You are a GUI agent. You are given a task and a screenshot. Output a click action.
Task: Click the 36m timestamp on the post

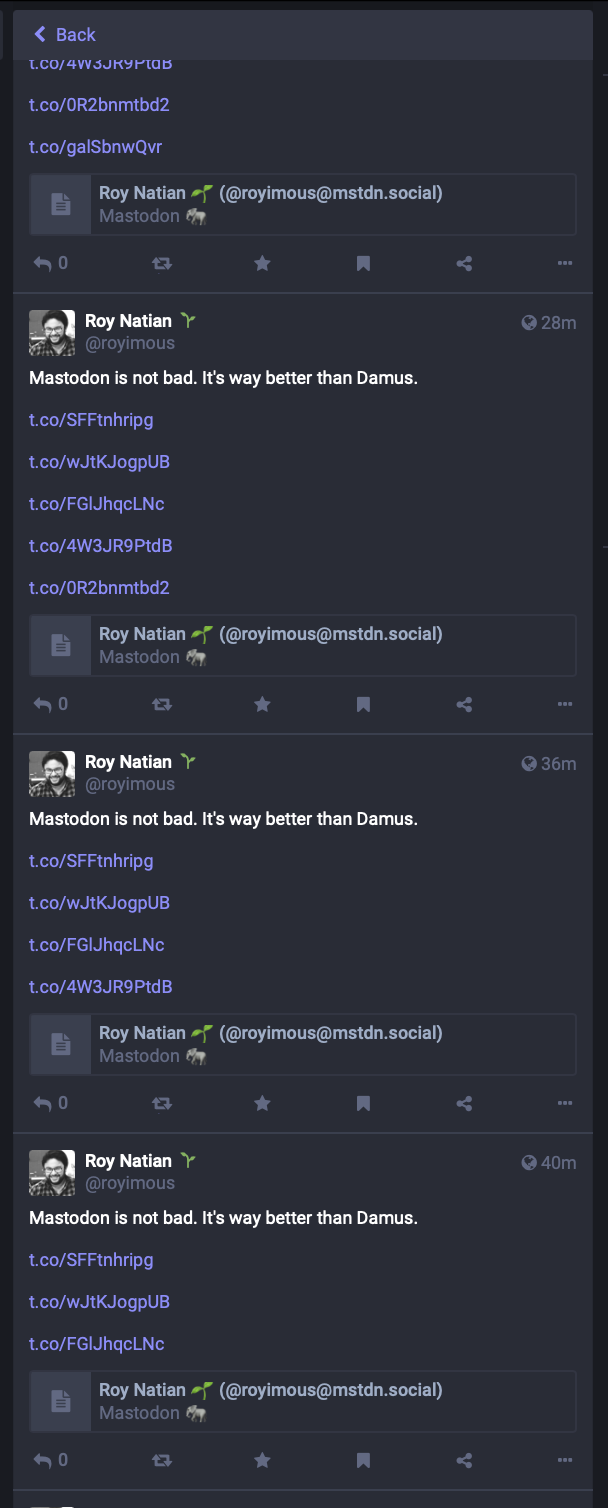557,764
